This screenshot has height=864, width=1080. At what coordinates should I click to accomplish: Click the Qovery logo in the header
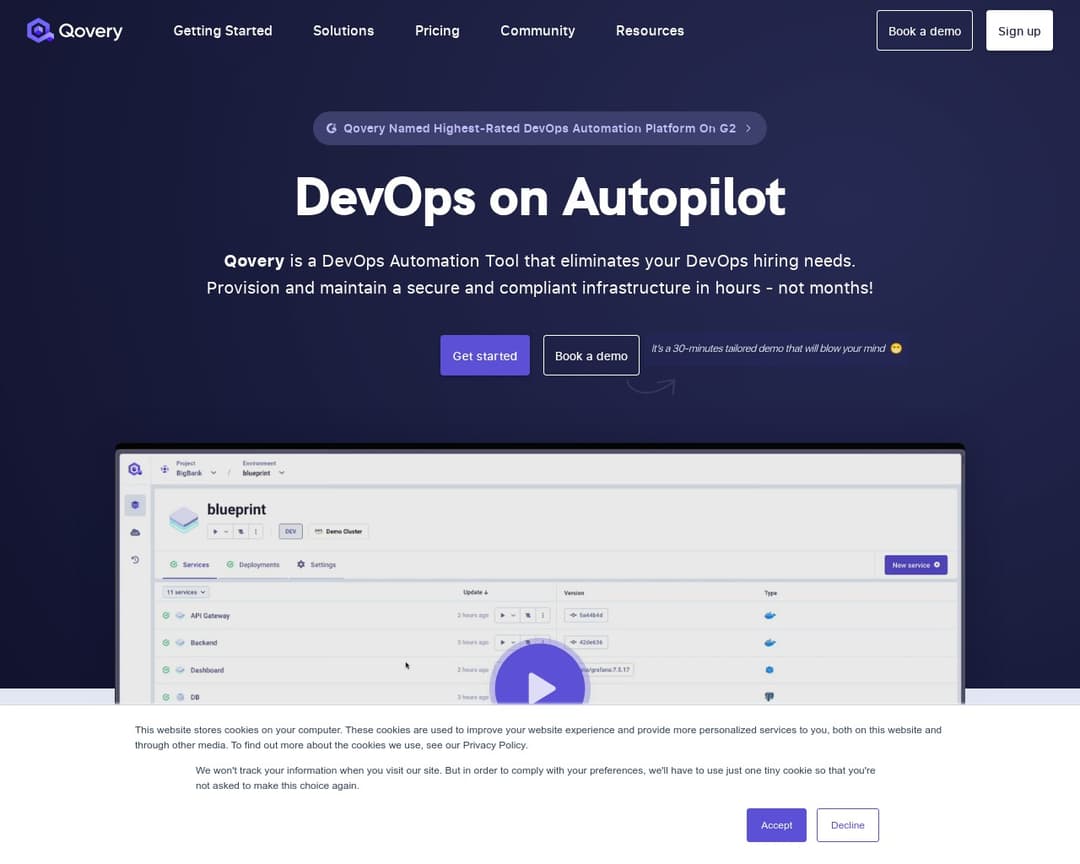click(75, 31)
